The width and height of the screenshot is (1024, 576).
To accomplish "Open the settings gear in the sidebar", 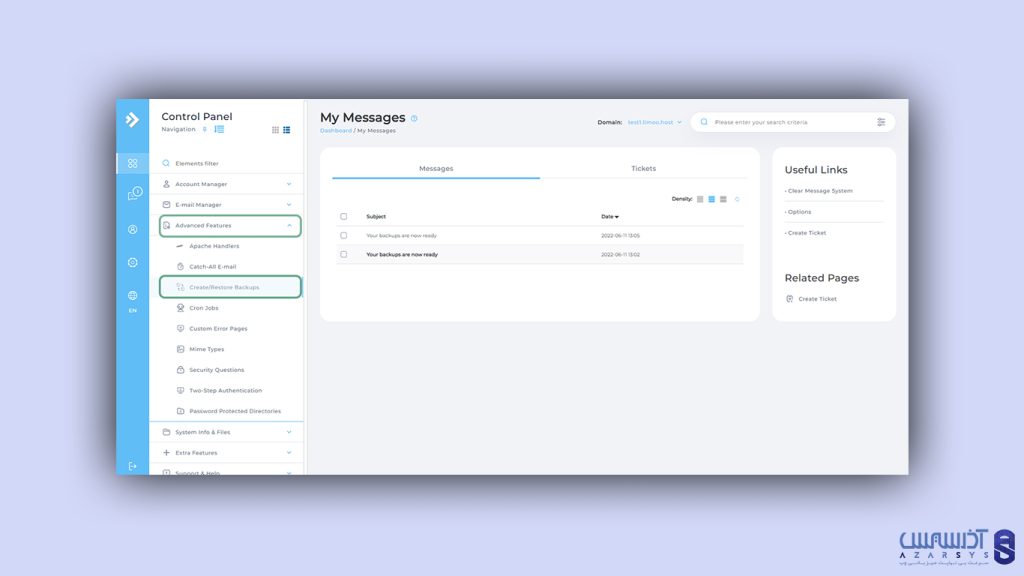I will [132, 262].
